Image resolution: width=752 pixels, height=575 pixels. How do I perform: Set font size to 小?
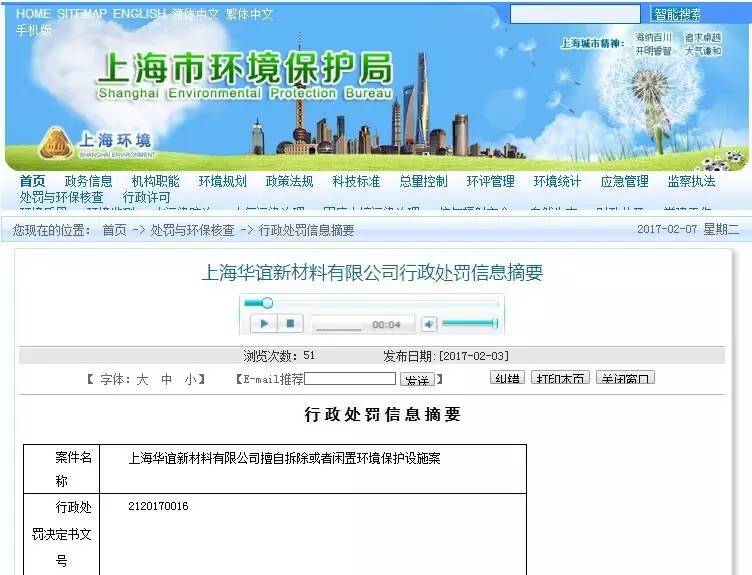pos(190,379)
